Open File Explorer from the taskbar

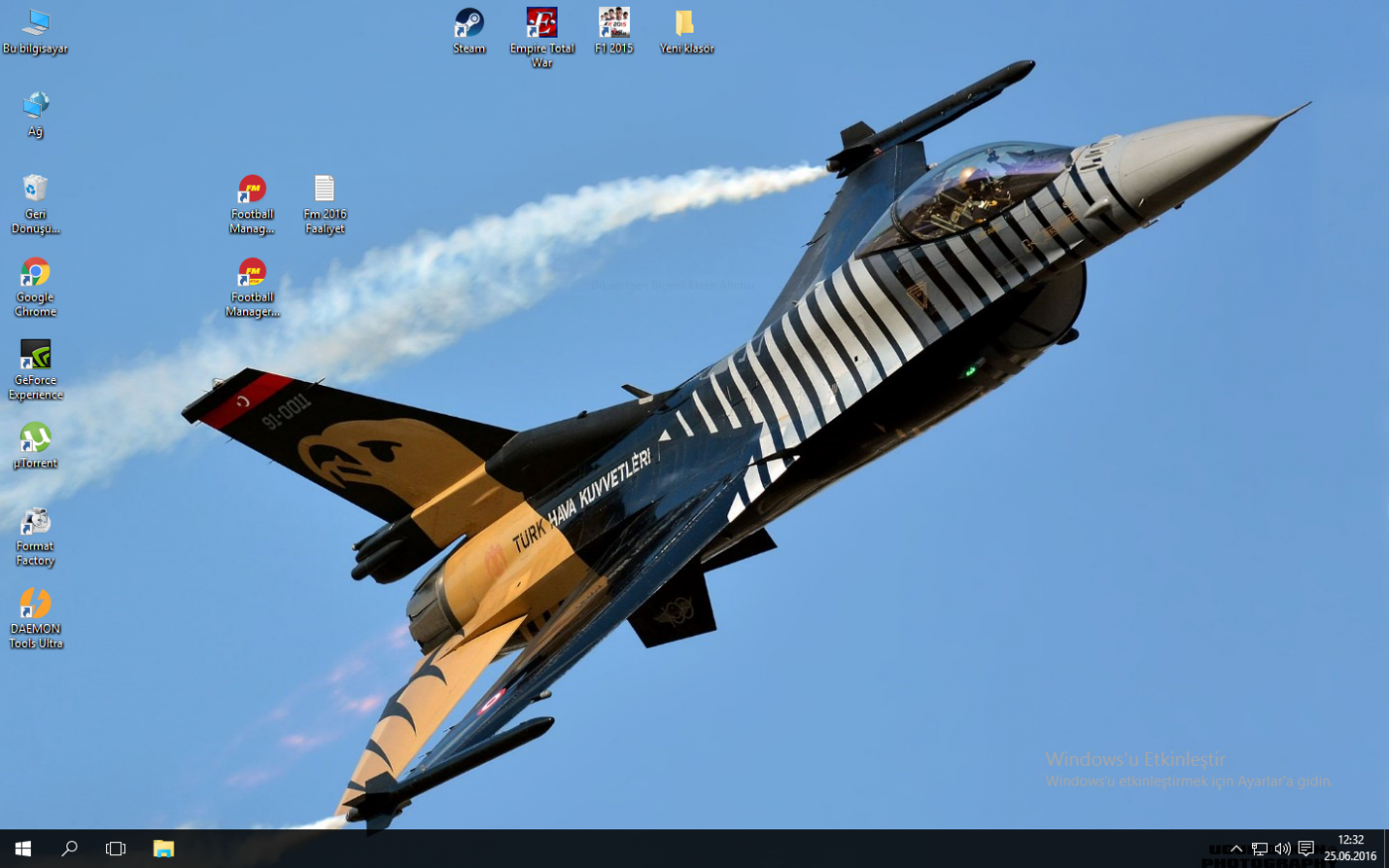coord(164,849)
